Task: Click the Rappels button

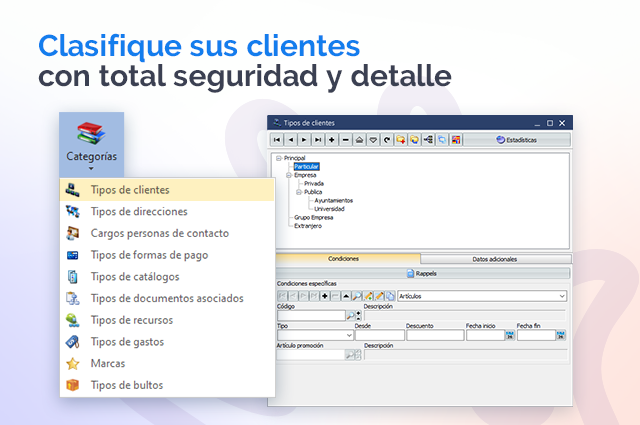Action: click(x=422, y=272)
